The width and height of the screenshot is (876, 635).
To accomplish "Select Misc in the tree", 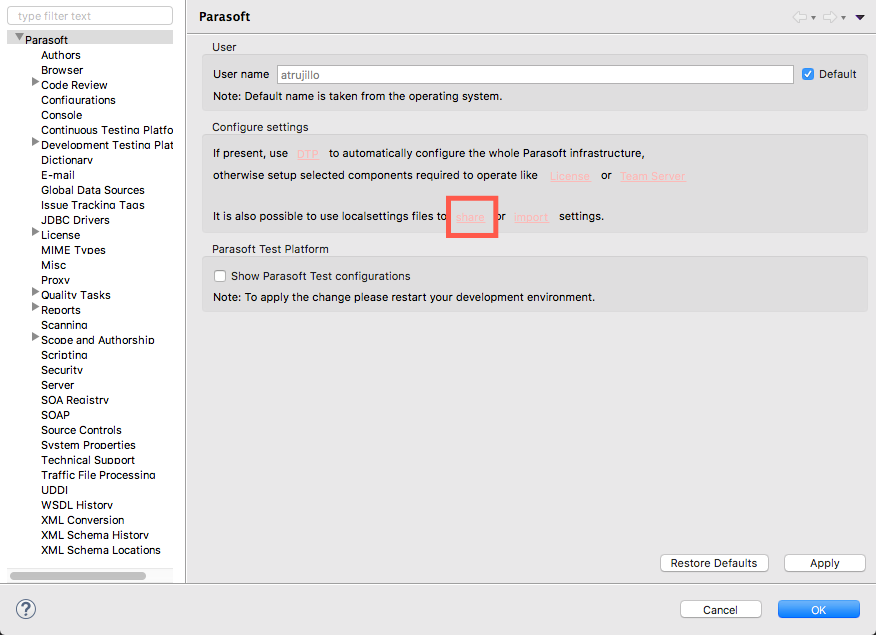I will (x=54, y=265).
